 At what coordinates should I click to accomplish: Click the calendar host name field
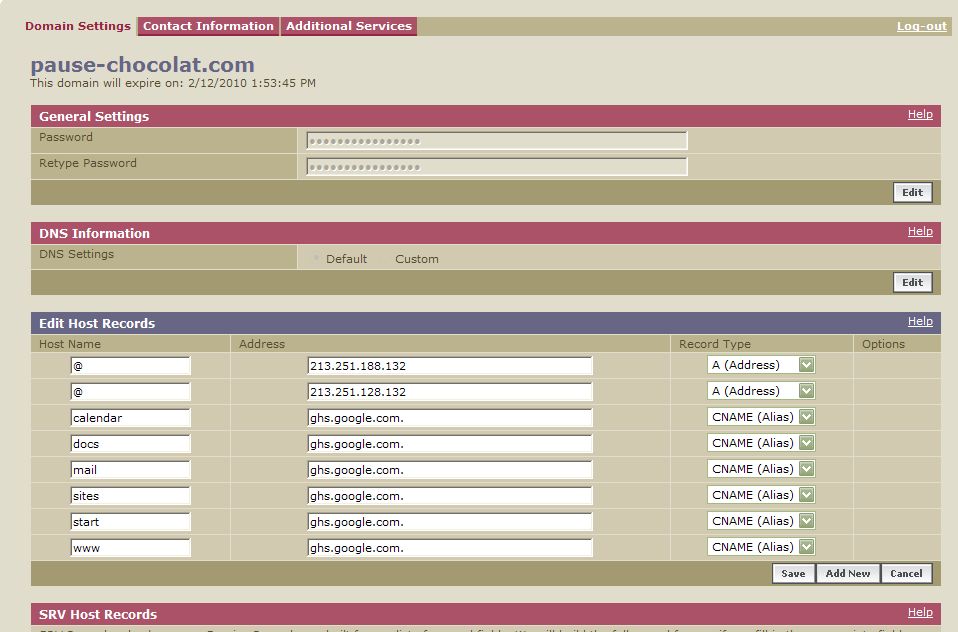[131, 418]
